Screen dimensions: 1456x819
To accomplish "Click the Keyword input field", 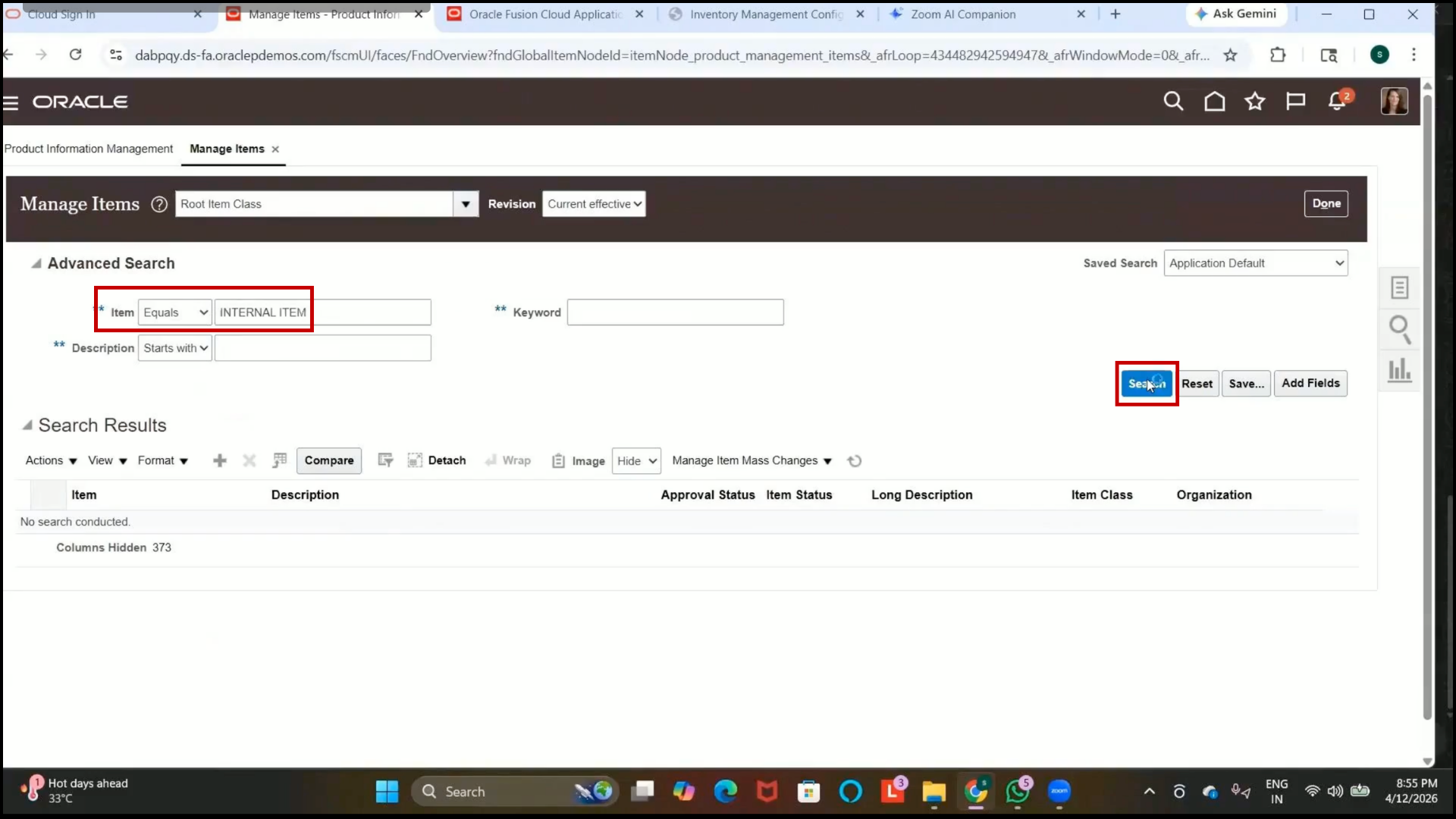I will [x=675, y=312].
